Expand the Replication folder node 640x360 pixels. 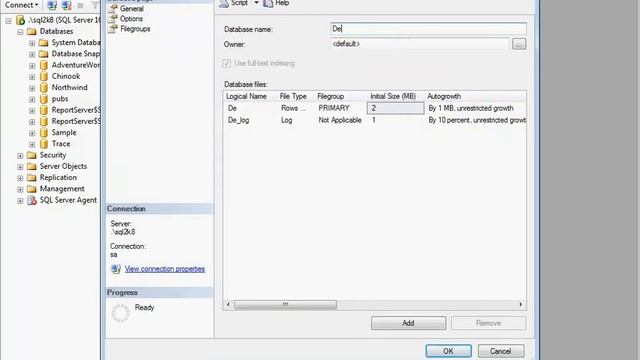(x=20, y=178)
